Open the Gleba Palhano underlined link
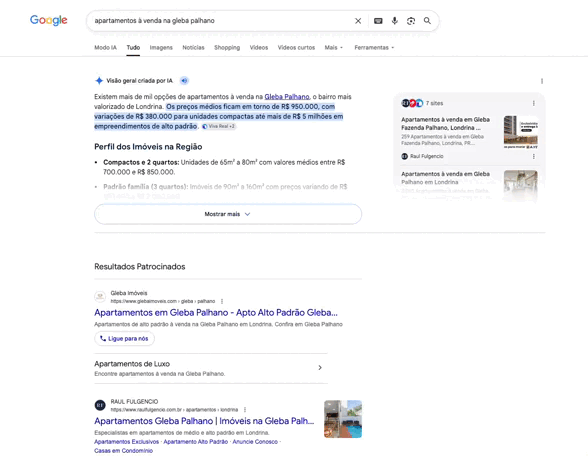Image resolution: width=588 pixels, height=456 pixels. 287,97
